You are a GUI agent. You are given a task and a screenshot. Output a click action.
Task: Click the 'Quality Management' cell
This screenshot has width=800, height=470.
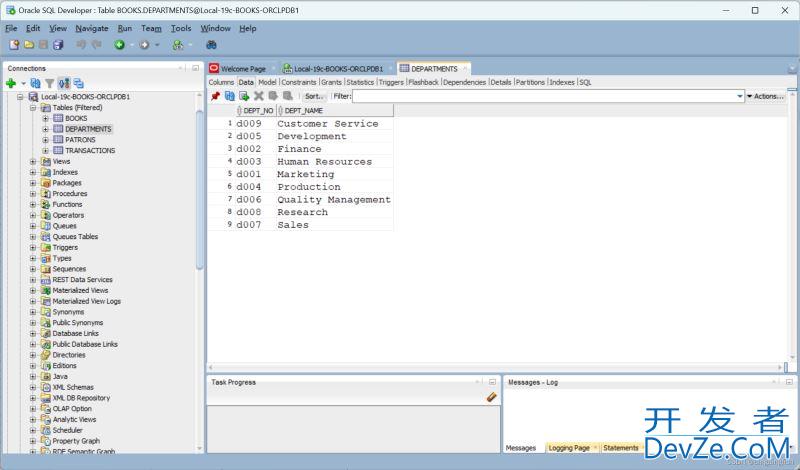(335, 200)
